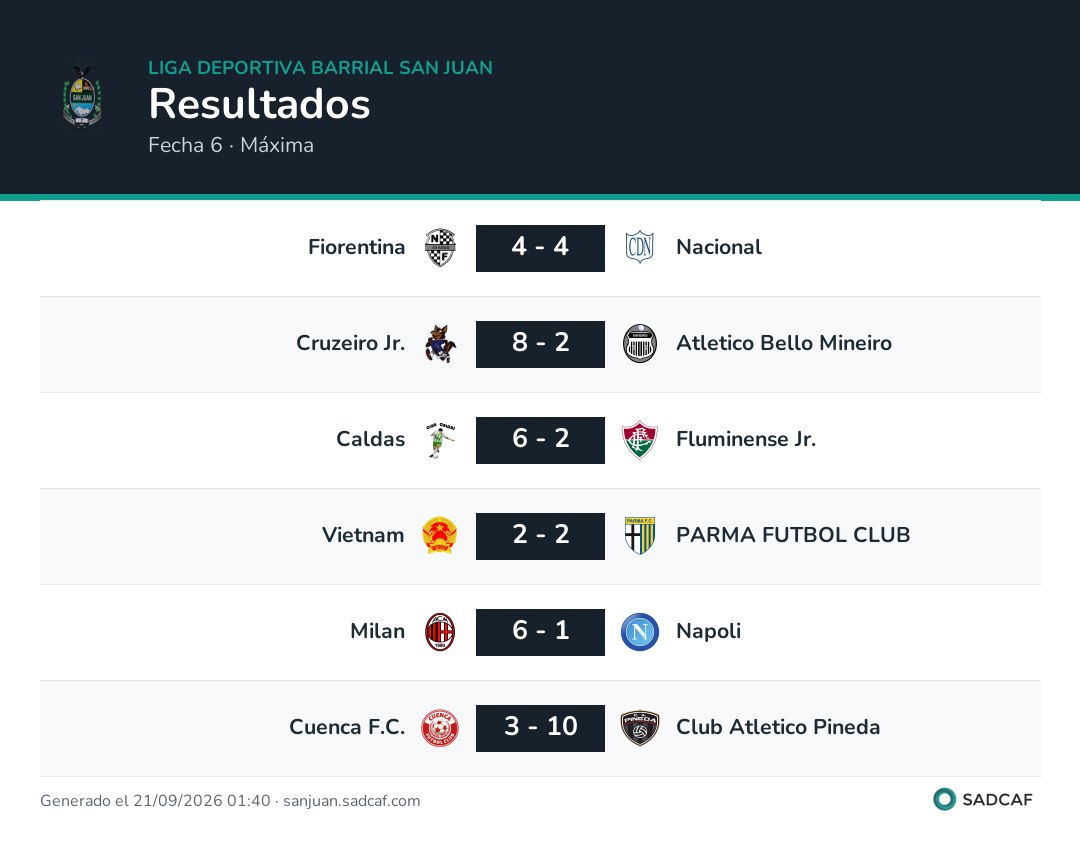Click the Milan red-black badge
Screen dimensions: 1080x852
point(440,632)
